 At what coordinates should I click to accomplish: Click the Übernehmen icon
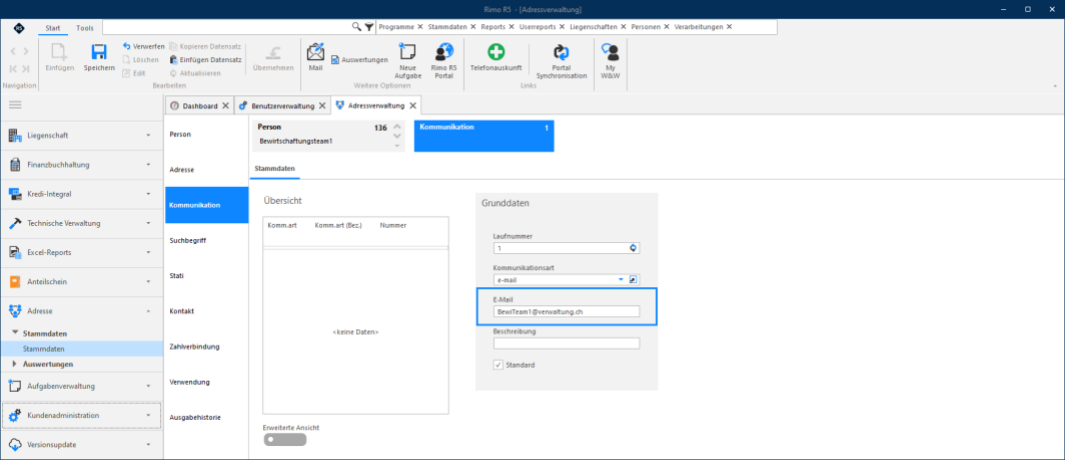point(273,53)
